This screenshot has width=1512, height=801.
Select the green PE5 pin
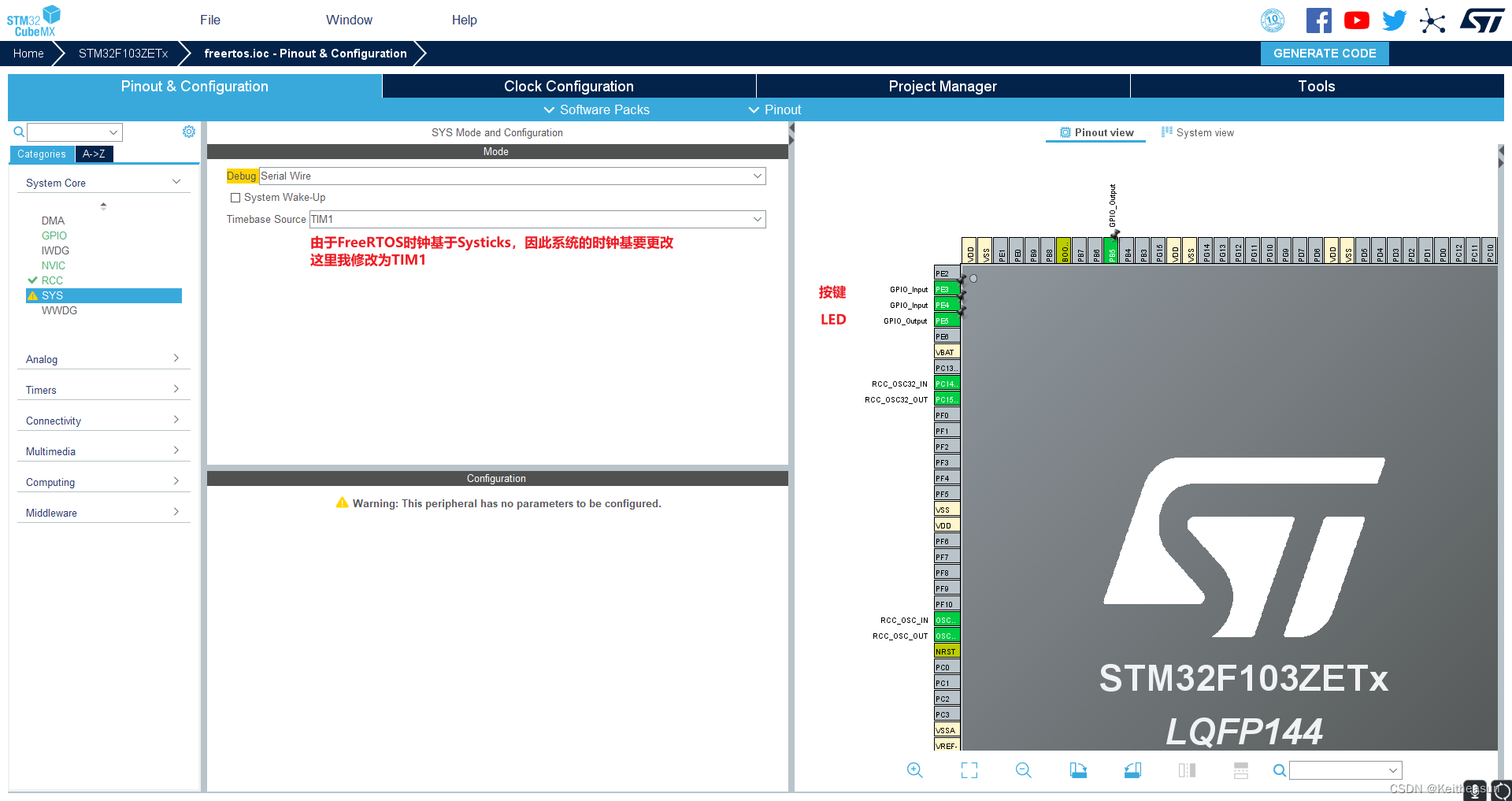[x=947, y=321]
